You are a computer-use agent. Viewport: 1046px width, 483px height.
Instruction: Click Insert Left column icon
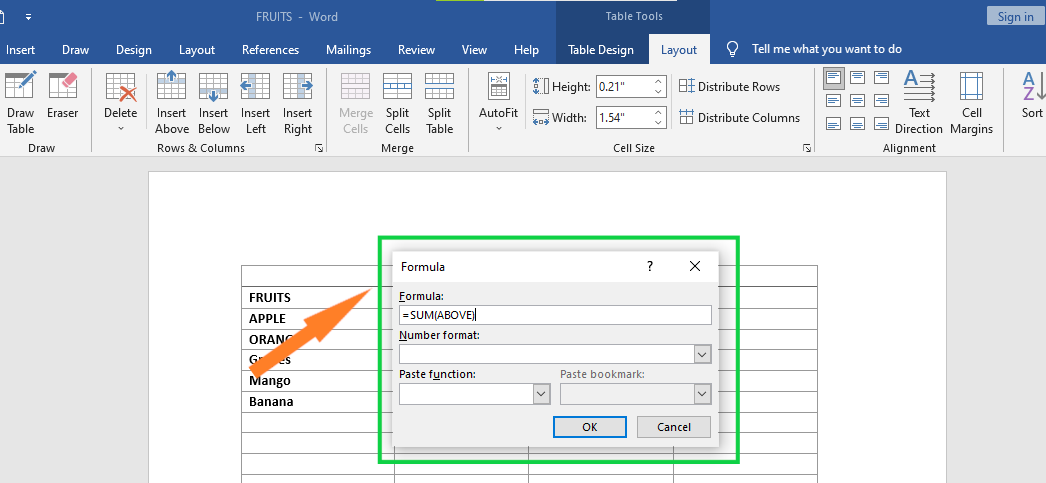click(256, 103)
